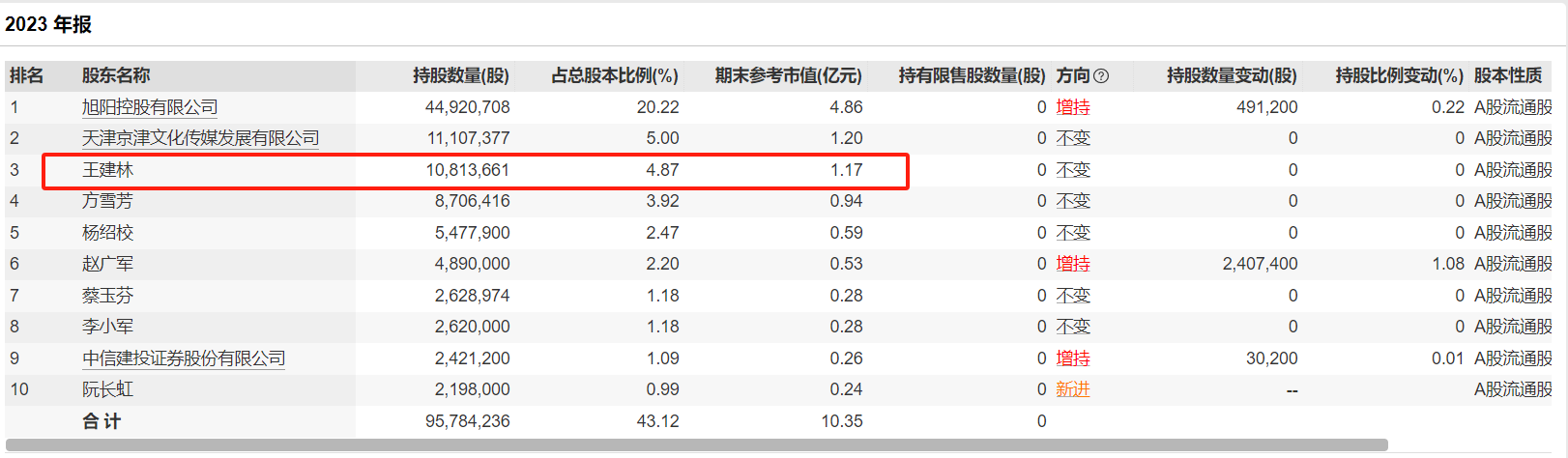1568x458 pixels.
Task: Click the help icon beside 方向 header
Action: [x=1101, y=76]
